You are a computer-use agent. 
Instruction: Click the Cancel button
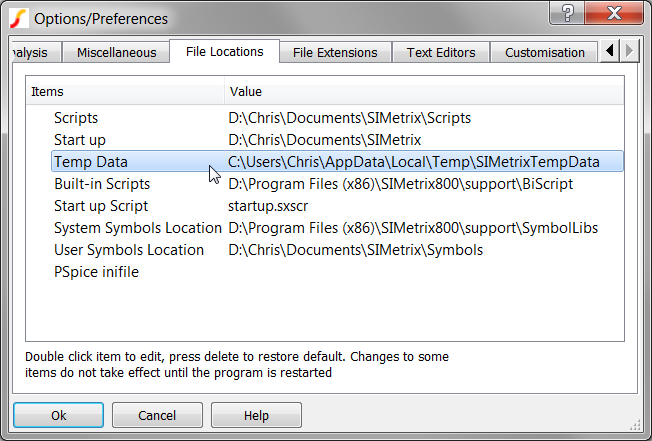[157, 415]
